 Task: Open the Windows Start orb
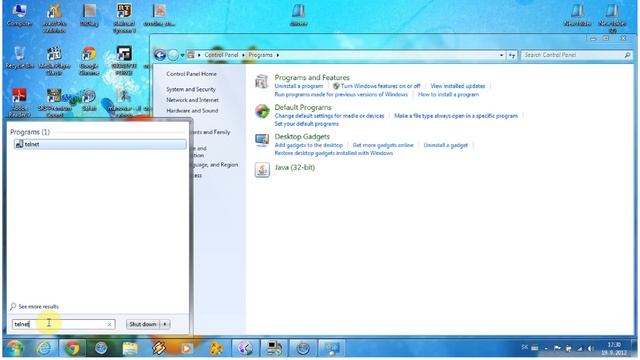pos(15,348)
